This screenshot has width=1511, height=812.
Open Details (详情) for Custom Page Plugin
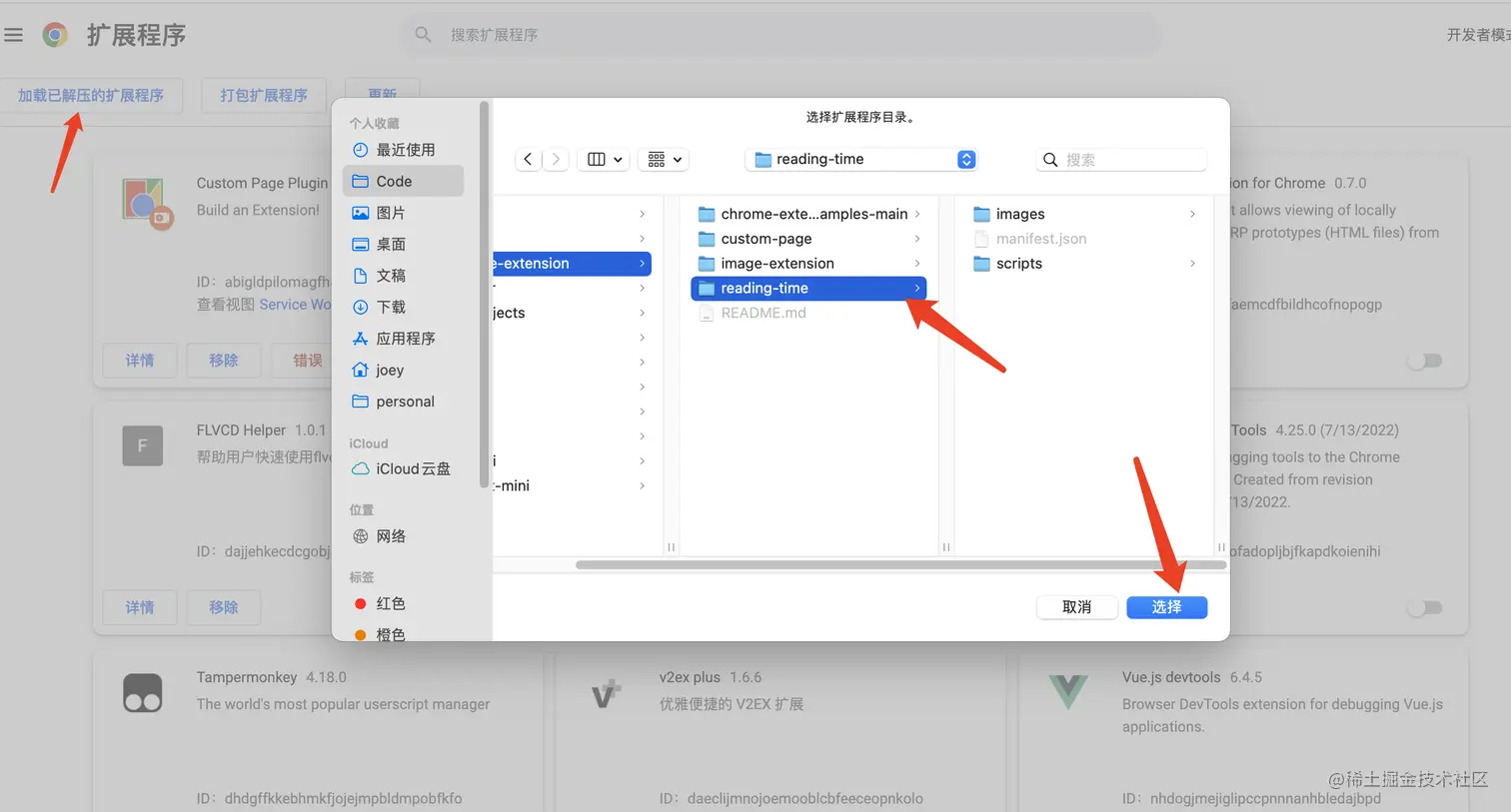[140, 361]
